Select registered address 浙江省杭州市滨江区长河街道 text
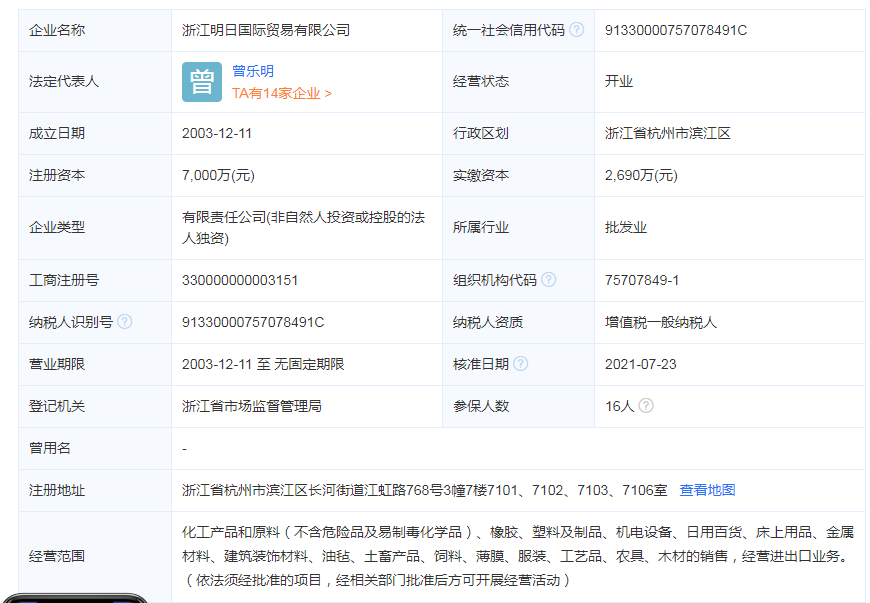 tap(424, 490)
